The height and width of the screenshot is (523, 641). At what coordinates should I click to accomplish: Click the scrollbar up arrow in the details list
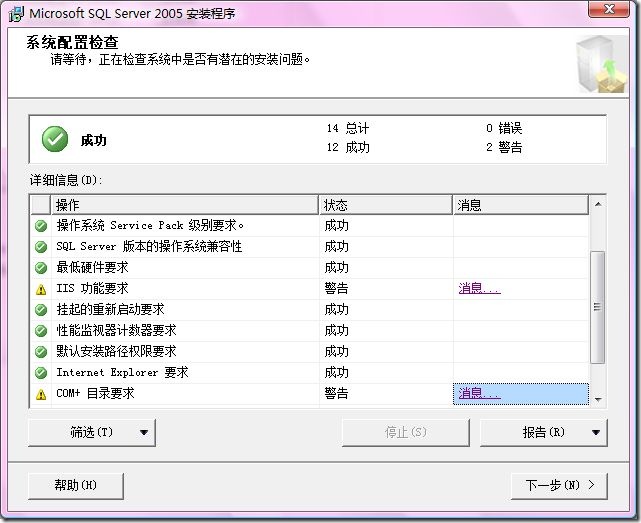[598, 204]
